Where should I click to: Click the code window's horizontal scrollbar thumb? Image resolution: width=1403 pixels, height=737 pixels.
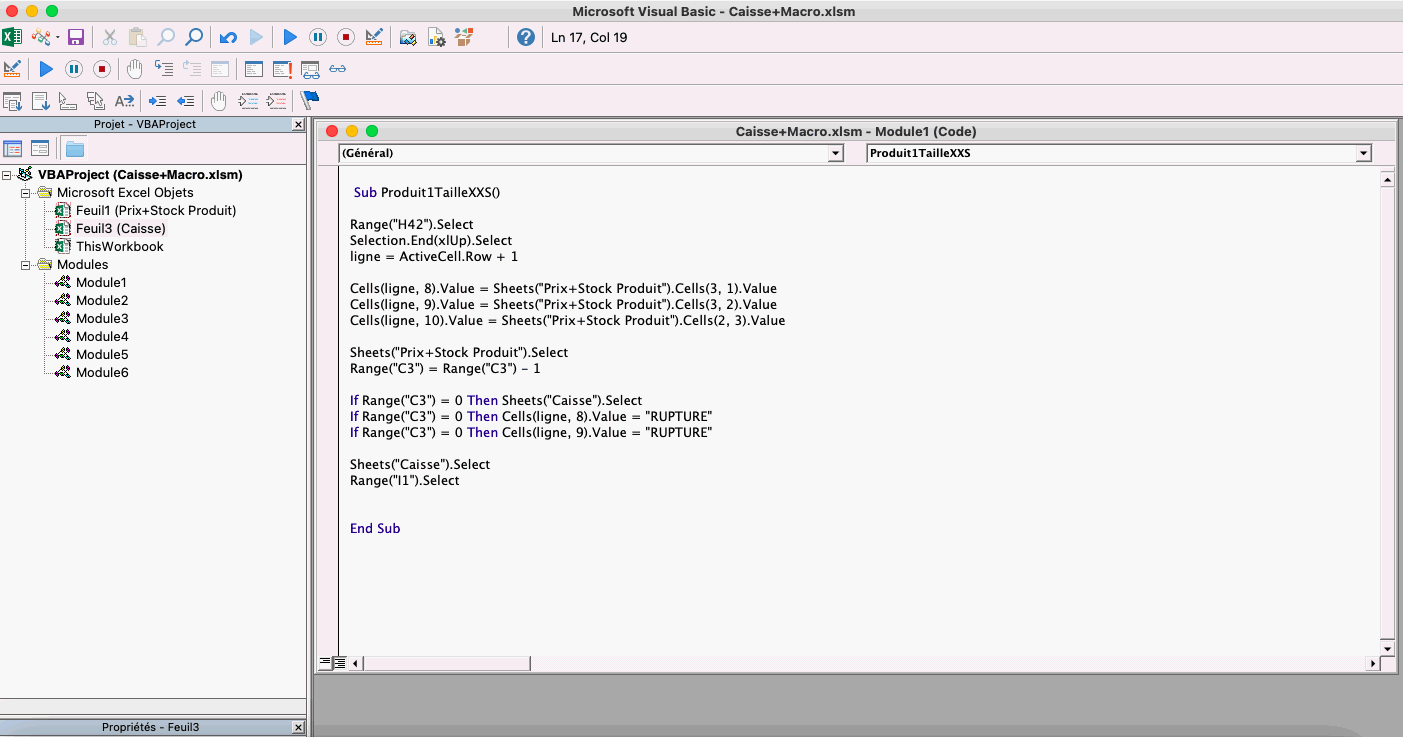(x=447, y=663)
